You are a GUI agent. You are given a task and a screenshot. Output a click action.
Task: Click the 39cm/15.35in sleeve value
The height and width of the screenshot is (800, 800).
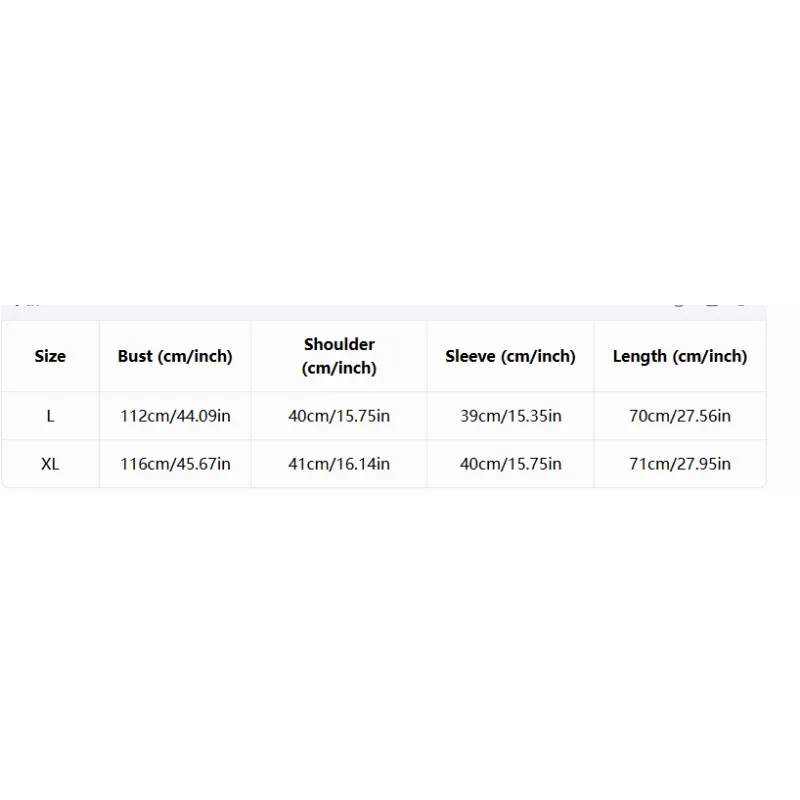510,416
